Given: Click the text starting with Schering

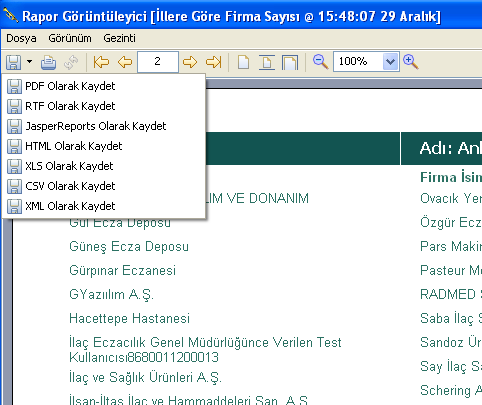Looking at the screenshot, I should (451, 391).
